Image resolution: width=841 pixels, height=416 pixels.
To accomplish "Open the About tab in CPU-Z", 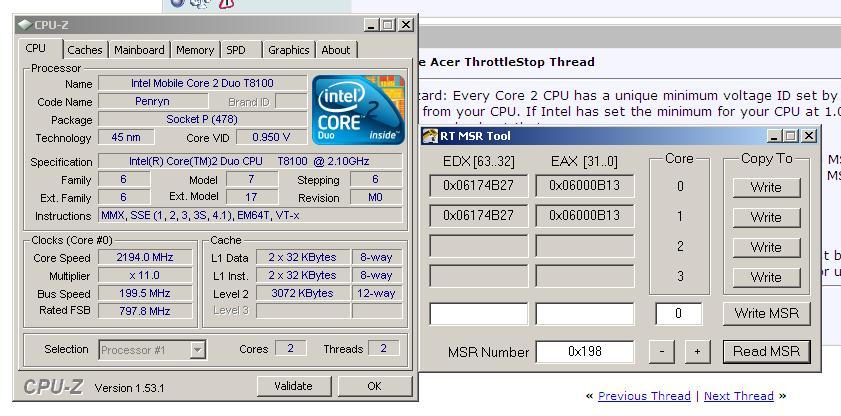I will point(336,50).
